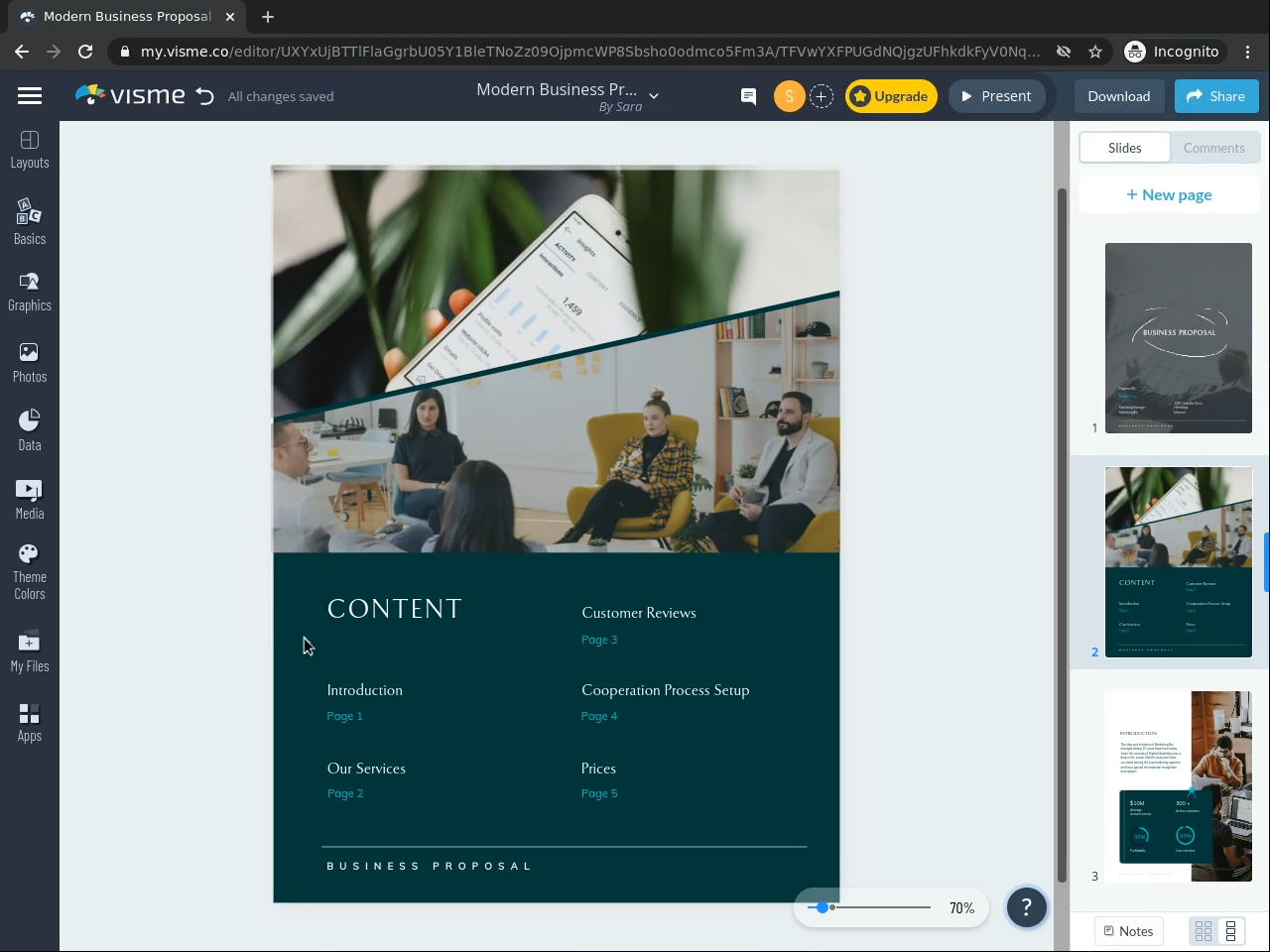Open the Layouts panel
The image size is (1270, 952).
pyautogui.click(x=30, y=150)
